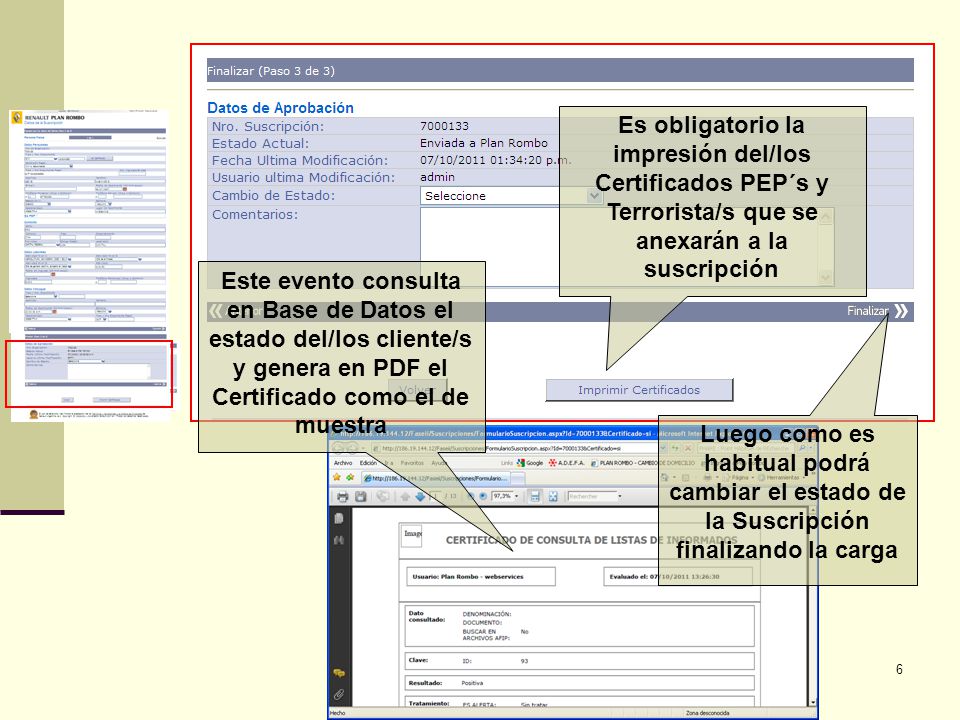Print the PDF certificate using the toolbar printer icon
This screenshot has width=960, height=720.
pos(342,497)
